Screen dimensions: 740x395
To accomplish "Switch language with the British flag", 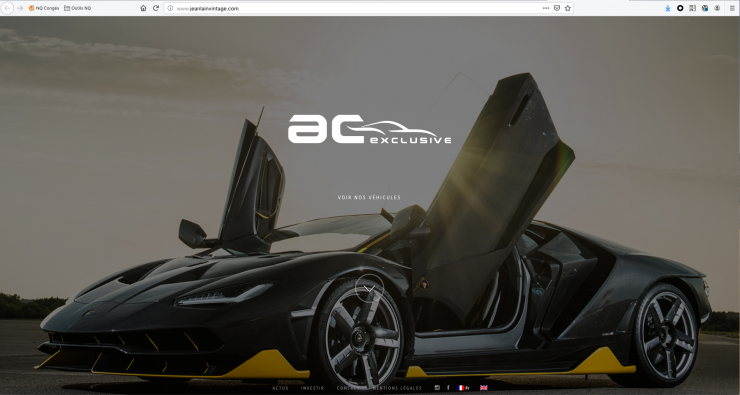I will tap(484, 388).
